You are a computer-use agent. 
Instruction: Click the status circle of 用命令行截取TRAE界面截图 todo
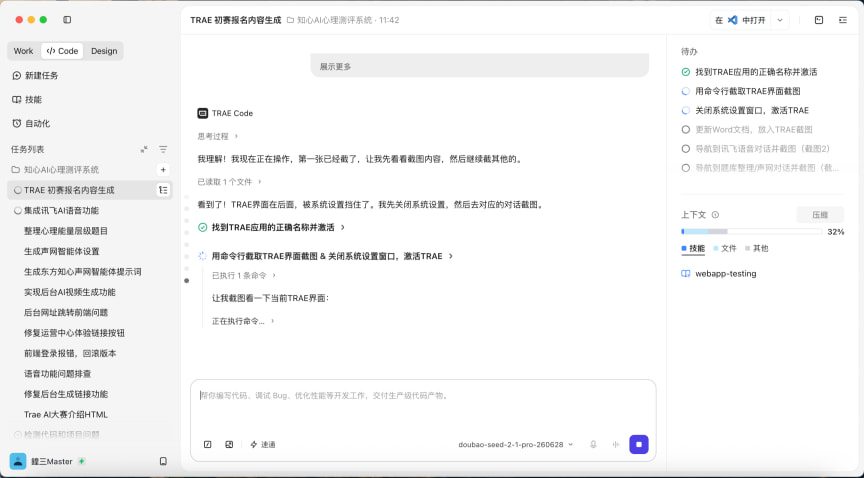[685, 92]
